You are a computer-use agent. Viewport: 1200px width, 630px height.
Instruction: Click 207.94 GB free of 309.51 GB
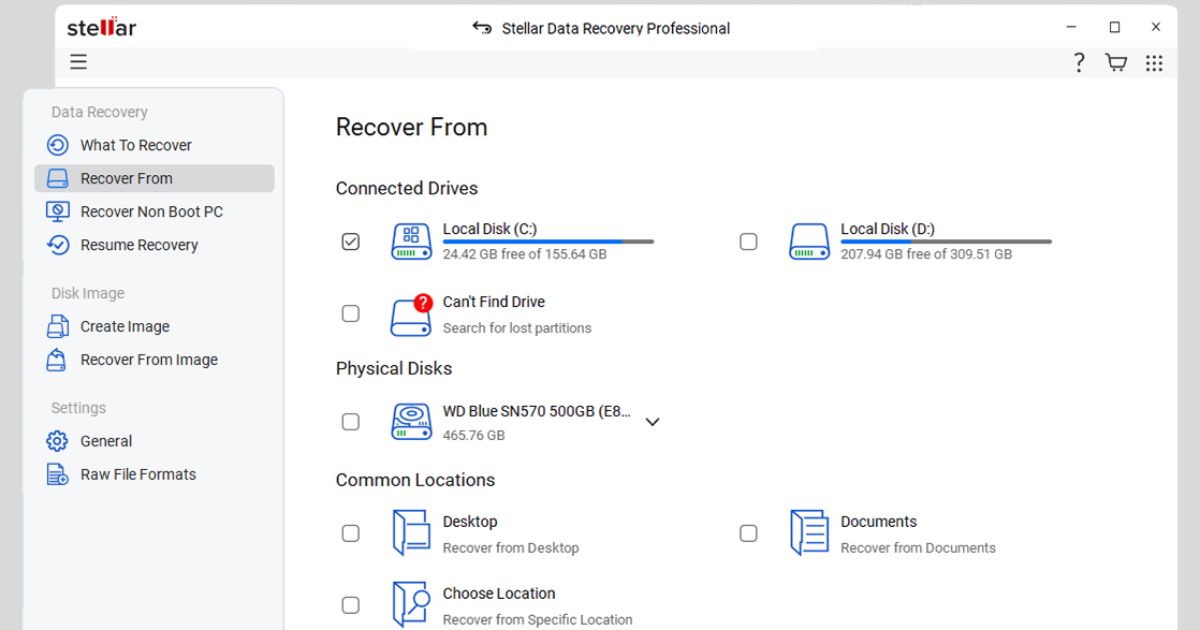pyautogui.click(x=926, y=254)
